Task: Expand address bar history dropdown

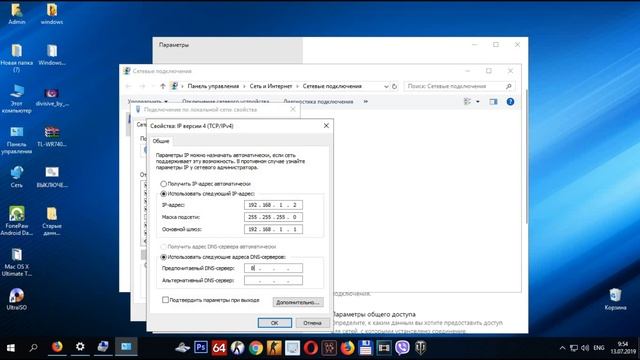Action: pyautogui.click(x=386, y=87)
